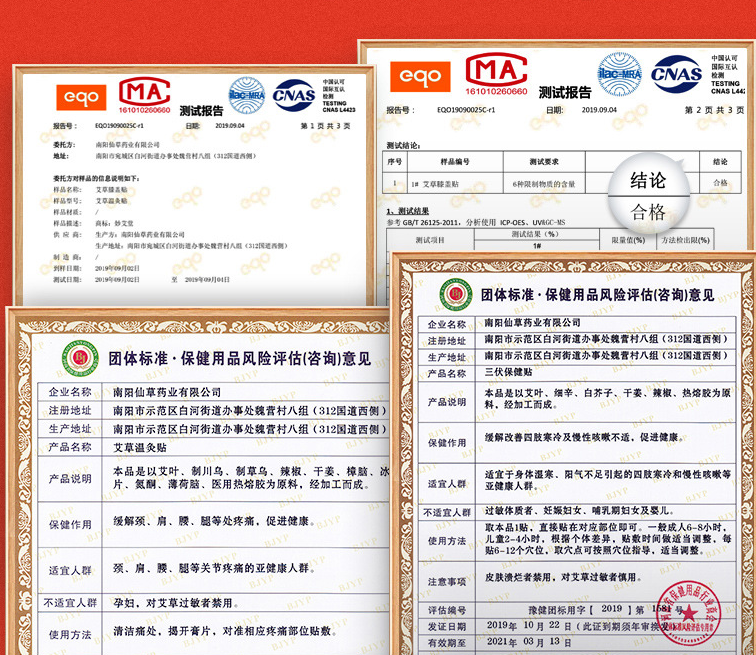Viewport: 756px width, 655px height.
Task: Click the CNAS logo on the page 2 report
Action: click(676, 74)
